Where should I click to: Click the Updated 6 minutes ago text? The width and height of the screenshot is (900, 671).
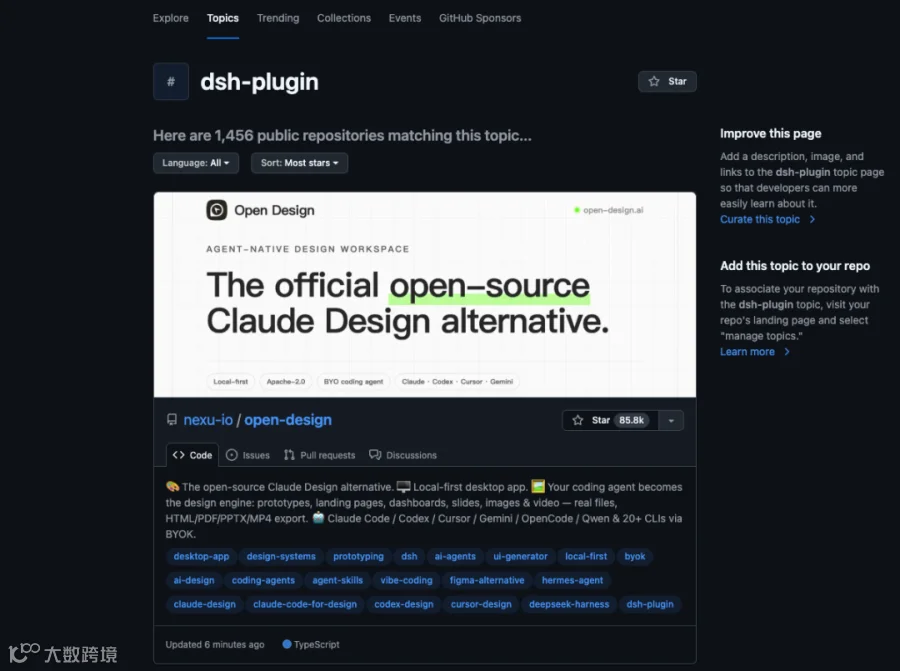[x=215, y=645]
